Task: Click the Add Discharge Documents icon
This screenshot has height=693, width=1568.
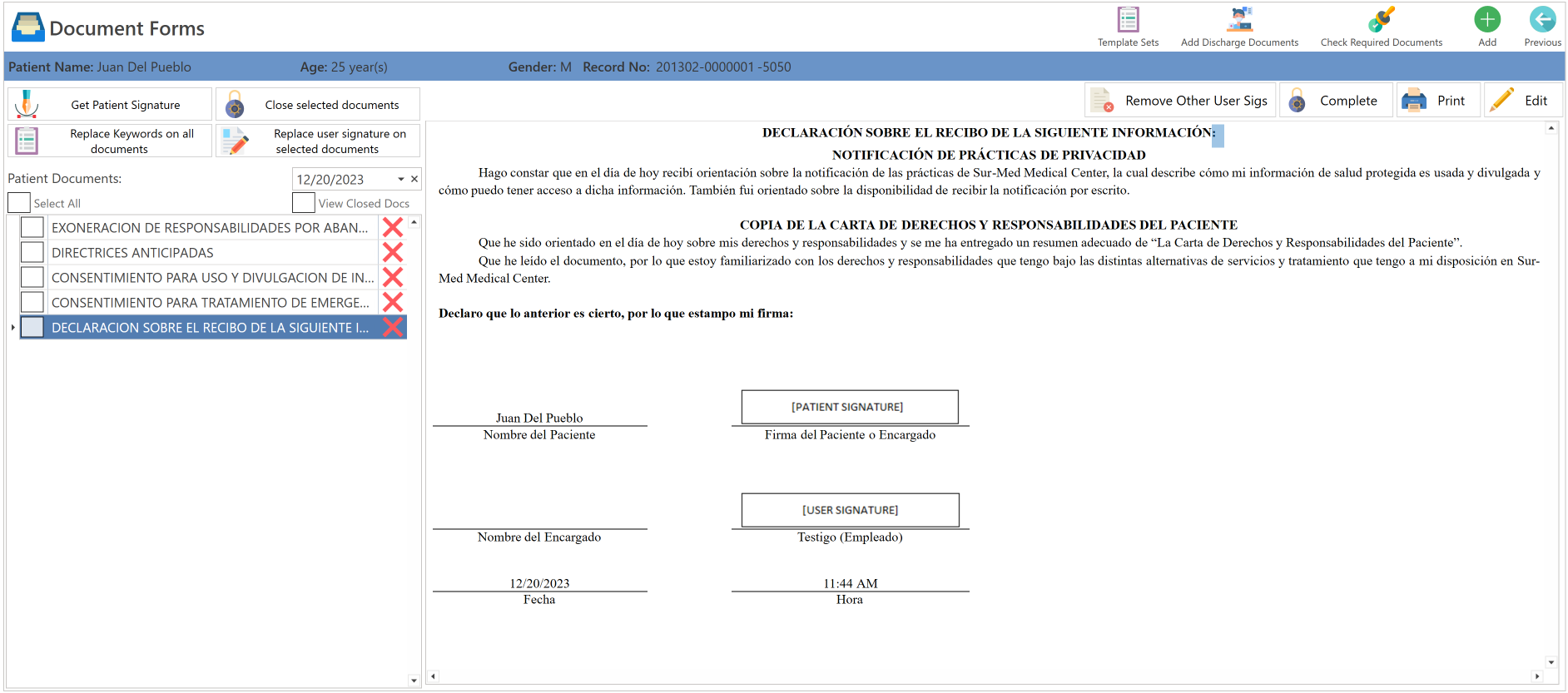Action: click(1239, 19)
